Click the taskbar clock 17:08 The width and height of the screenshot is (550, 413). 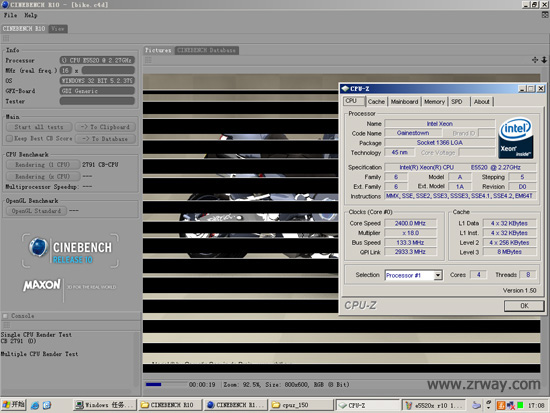click(x=536, y=406)
